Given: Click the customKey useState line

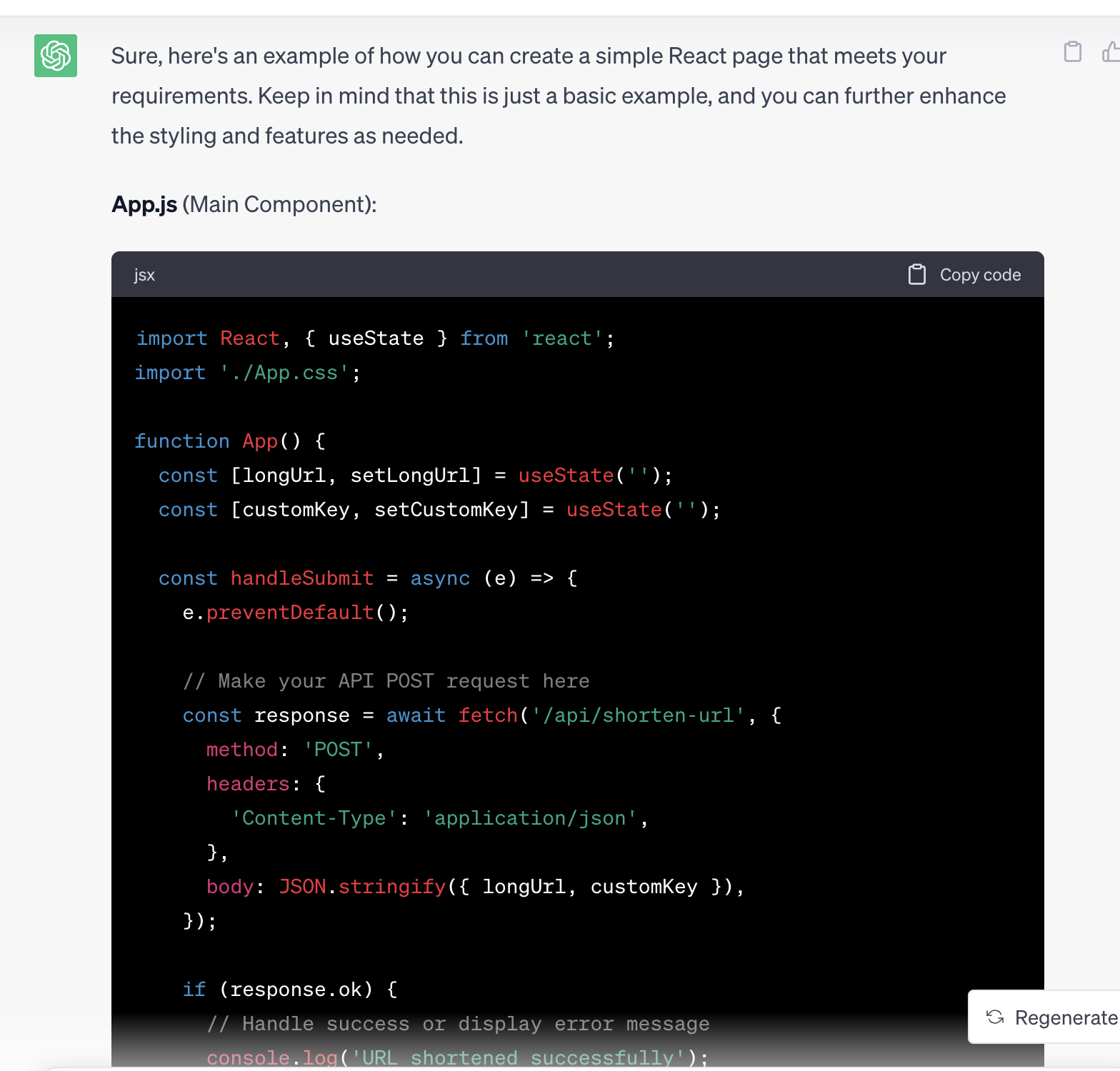Looking at the screenshot, I should coord(439,510).
